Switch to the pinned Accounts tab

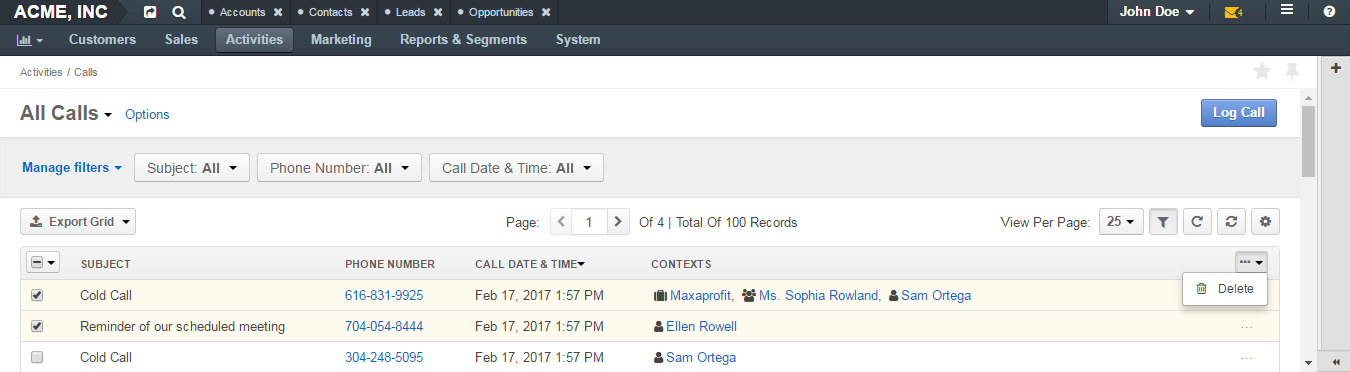coord(242,13)
